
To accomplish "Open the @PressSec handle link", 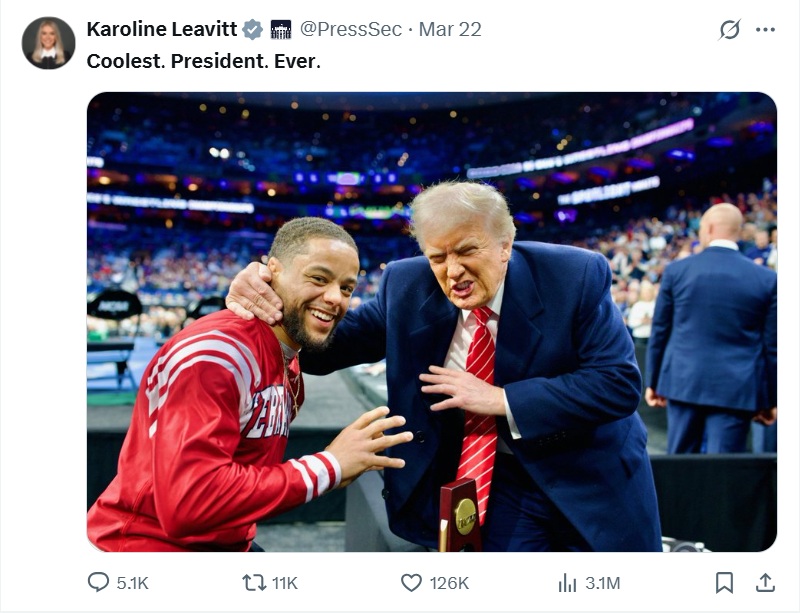I will coord(351,29).
